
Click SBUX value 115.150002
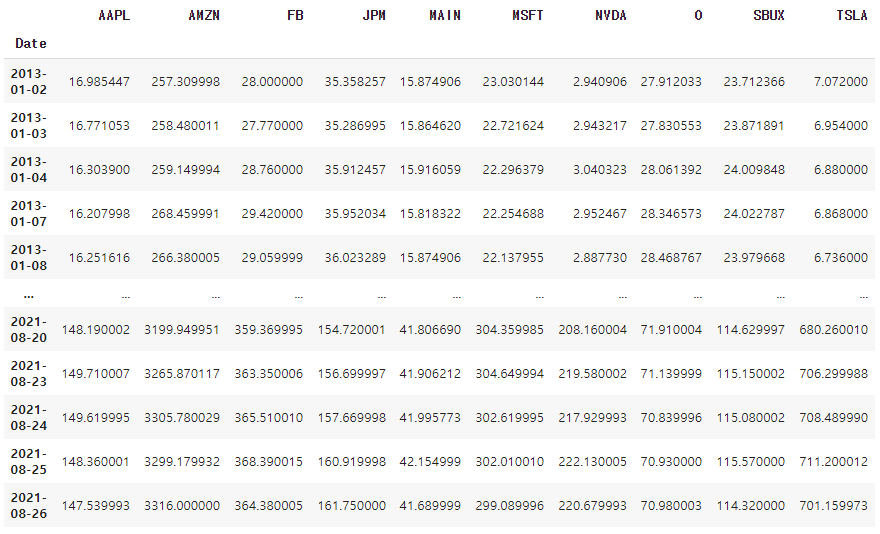pyautogui.click(x=750, y=374)
